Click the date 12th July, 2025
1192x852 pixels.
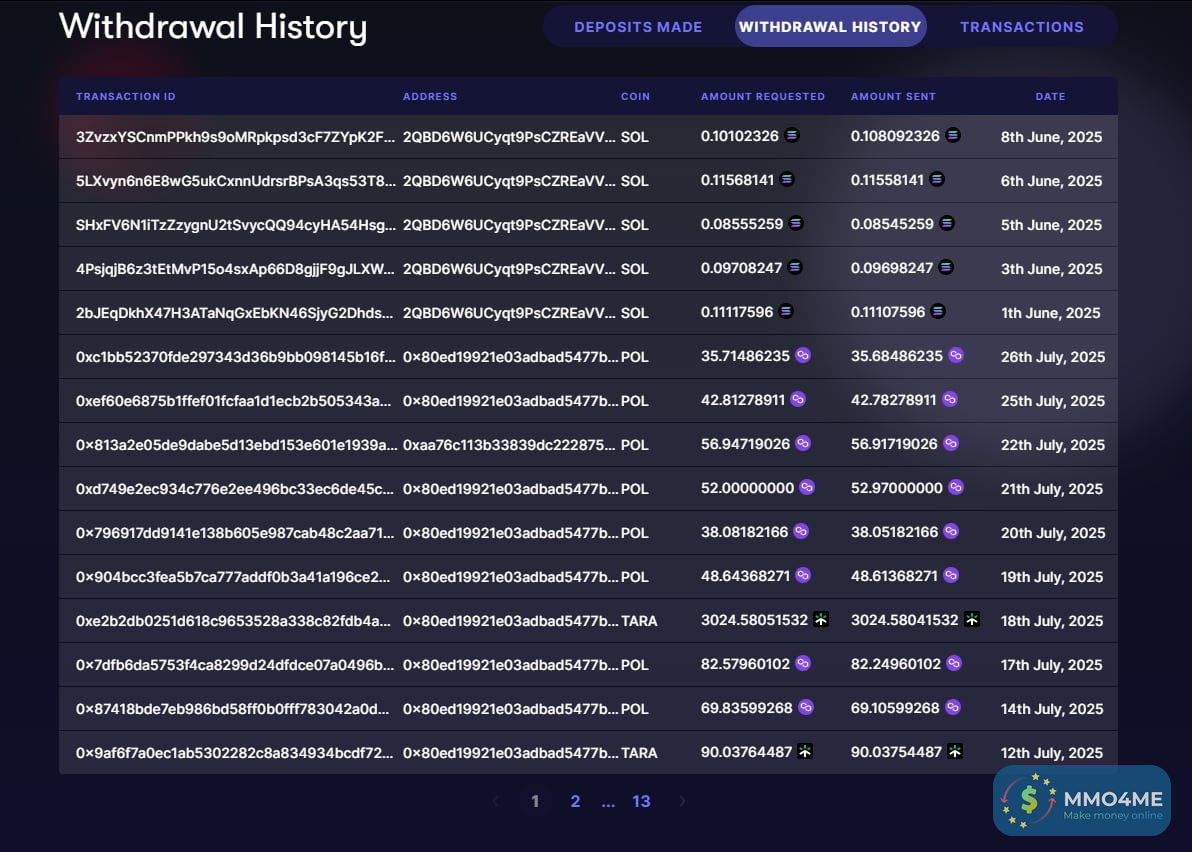pyautogui.click(x=1051, y=753)
